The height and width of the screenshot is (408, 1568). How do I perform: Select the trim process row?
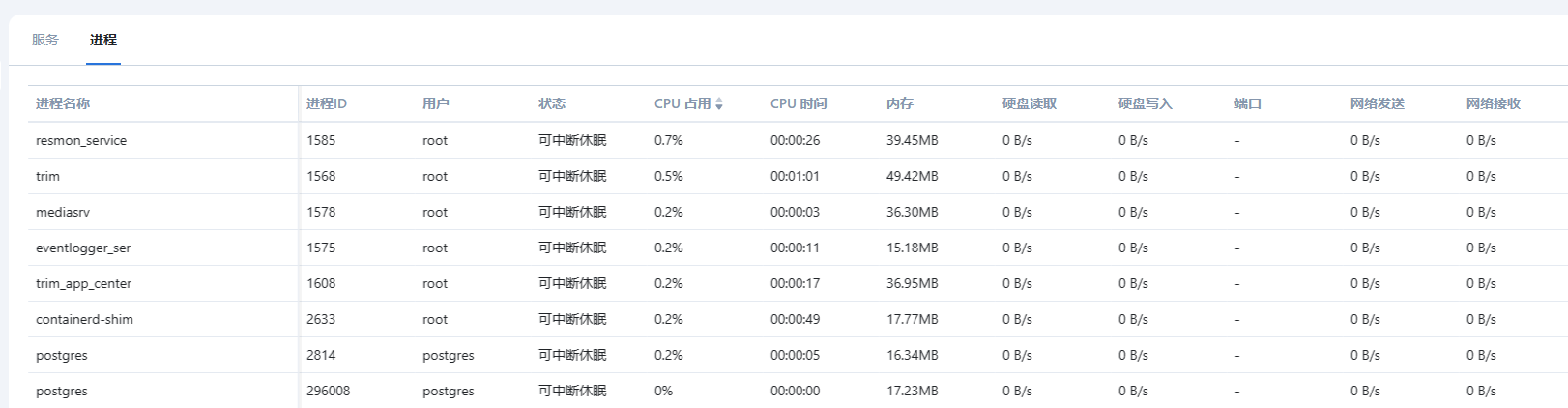click(48, 177)
